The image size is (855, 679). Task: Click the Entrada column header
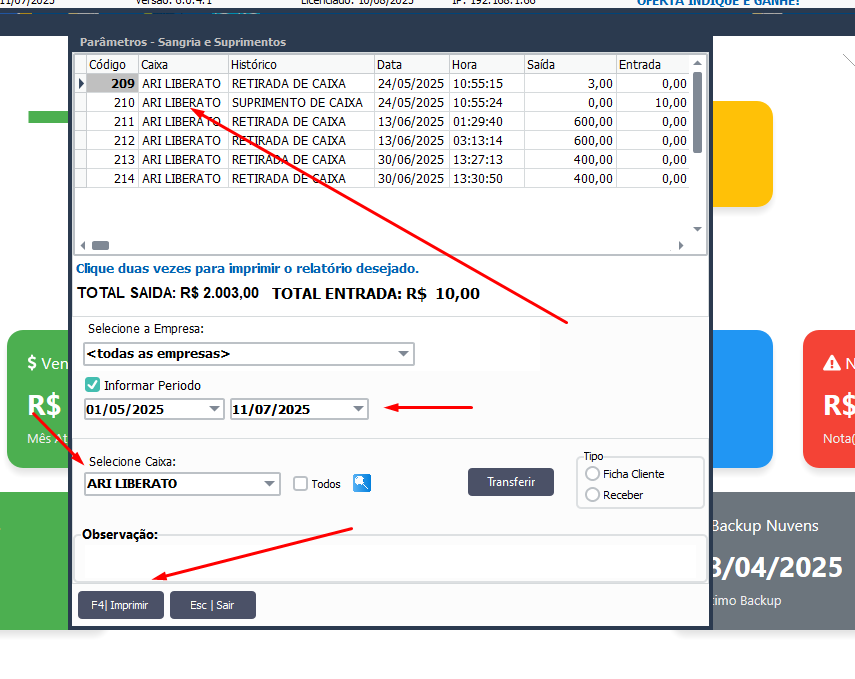[653, 64]
